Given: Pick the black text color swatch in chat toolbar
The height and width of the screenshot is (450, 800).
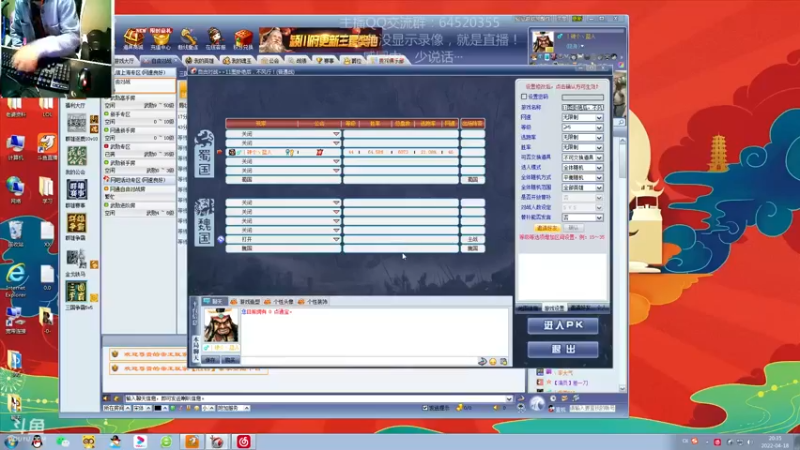Looking at the screenshot, I should [158, 408].
